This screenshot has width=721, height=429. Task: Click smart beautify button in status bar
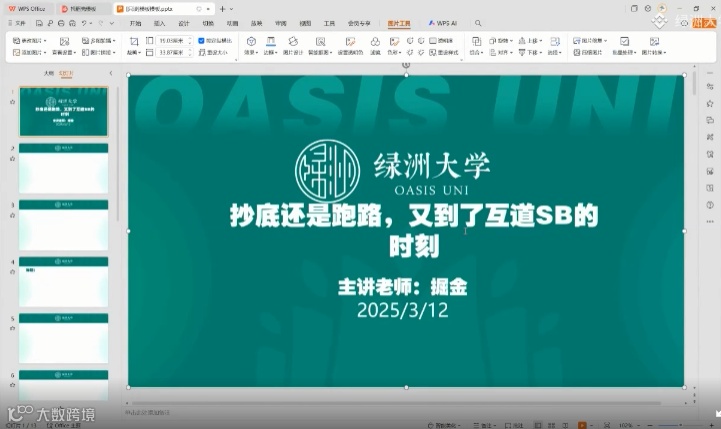444,425
